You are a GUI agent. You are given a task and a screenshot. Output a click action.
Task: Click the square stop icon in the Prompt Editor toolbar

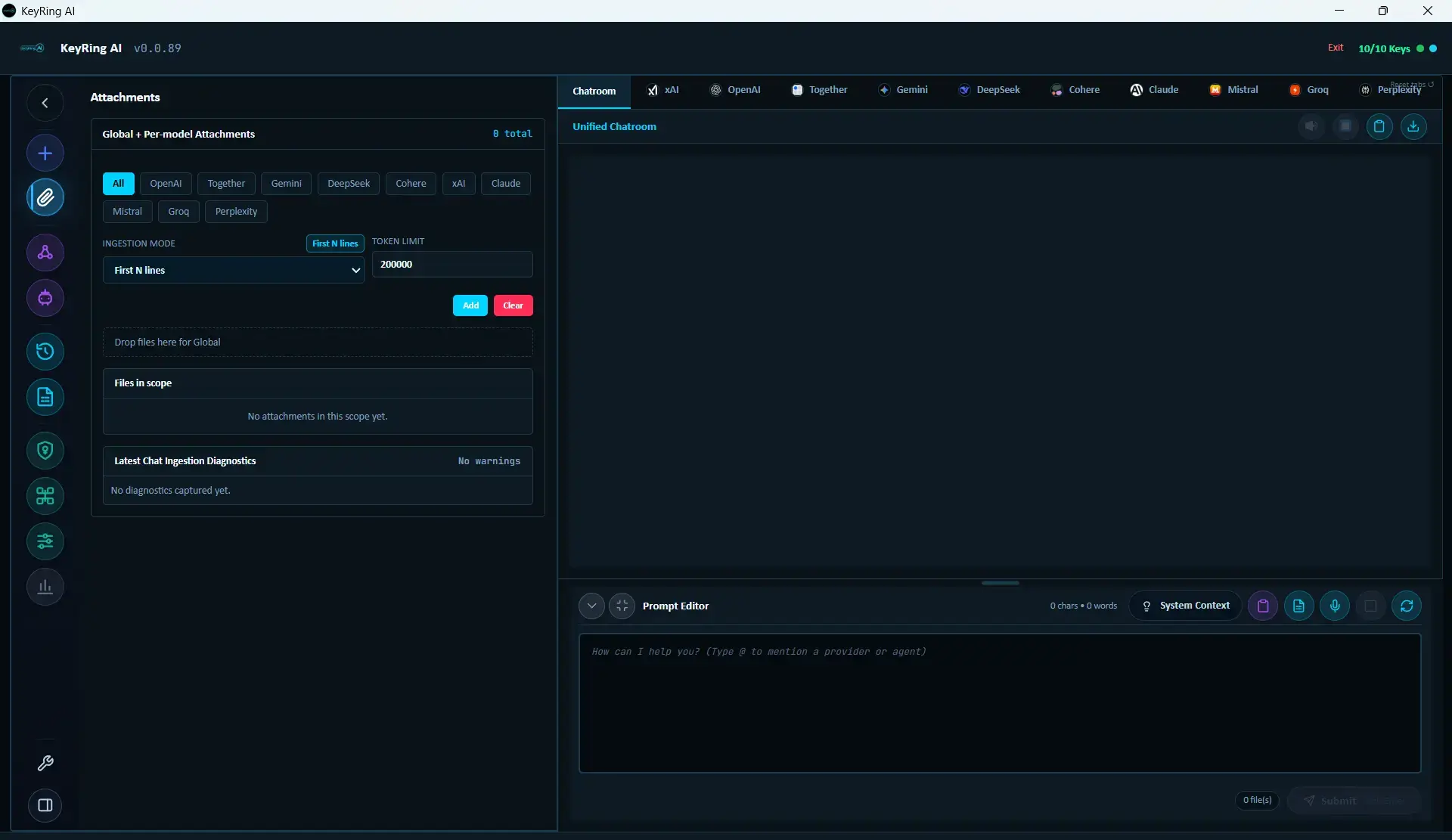click(1371, 606)
